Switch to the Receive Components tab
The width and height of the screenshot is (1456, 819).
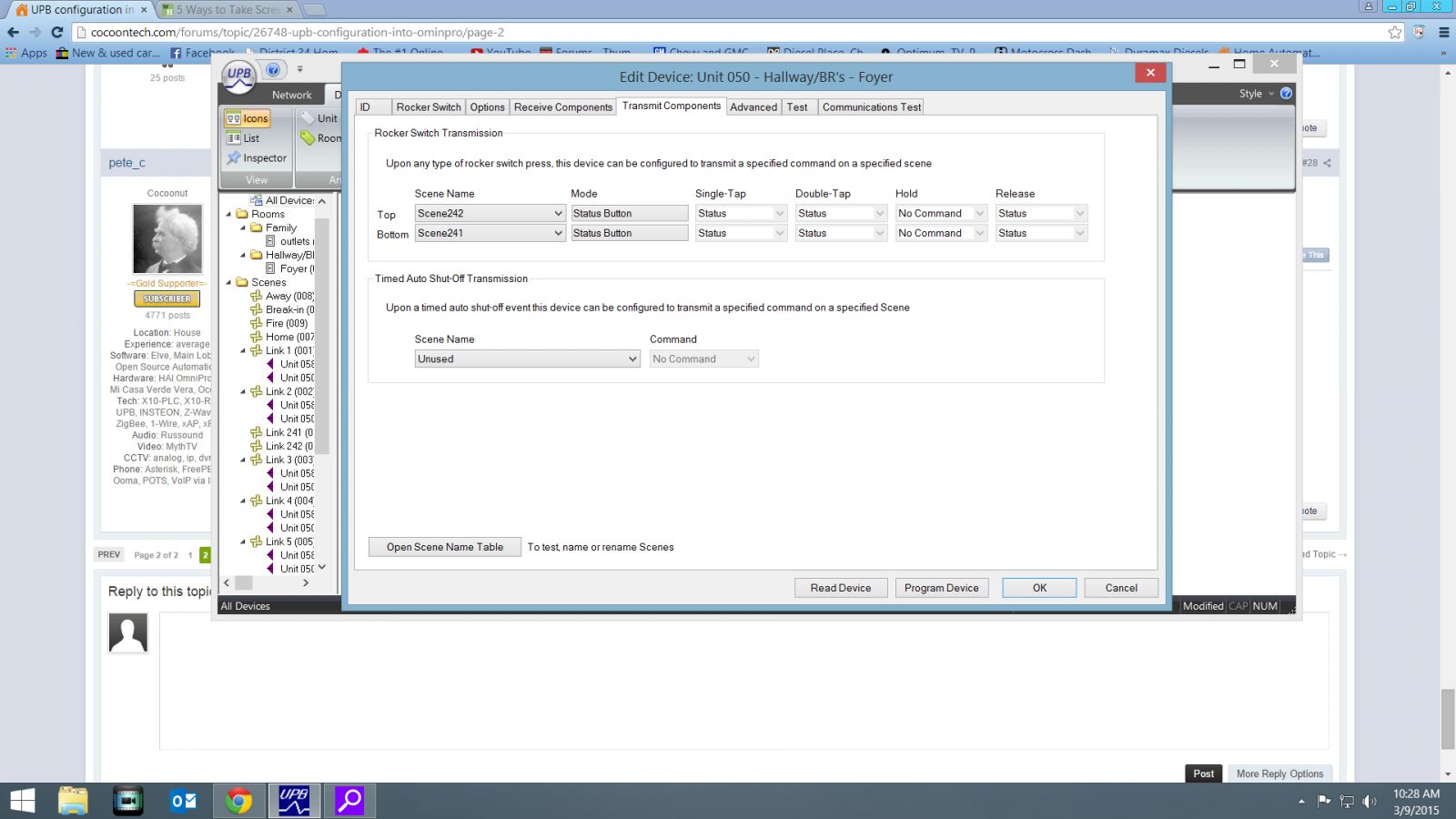tap(562, 106)
